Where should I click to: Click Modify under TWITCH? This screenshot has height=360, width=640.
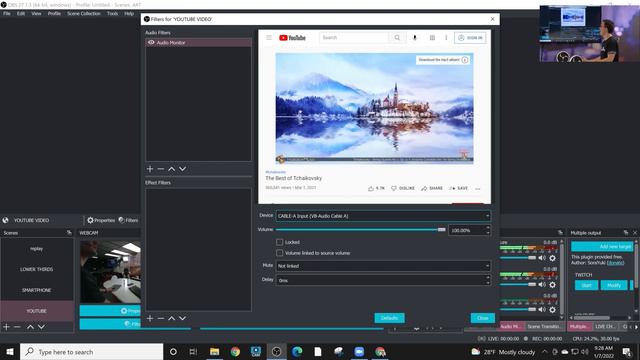(x=614, y=285)
